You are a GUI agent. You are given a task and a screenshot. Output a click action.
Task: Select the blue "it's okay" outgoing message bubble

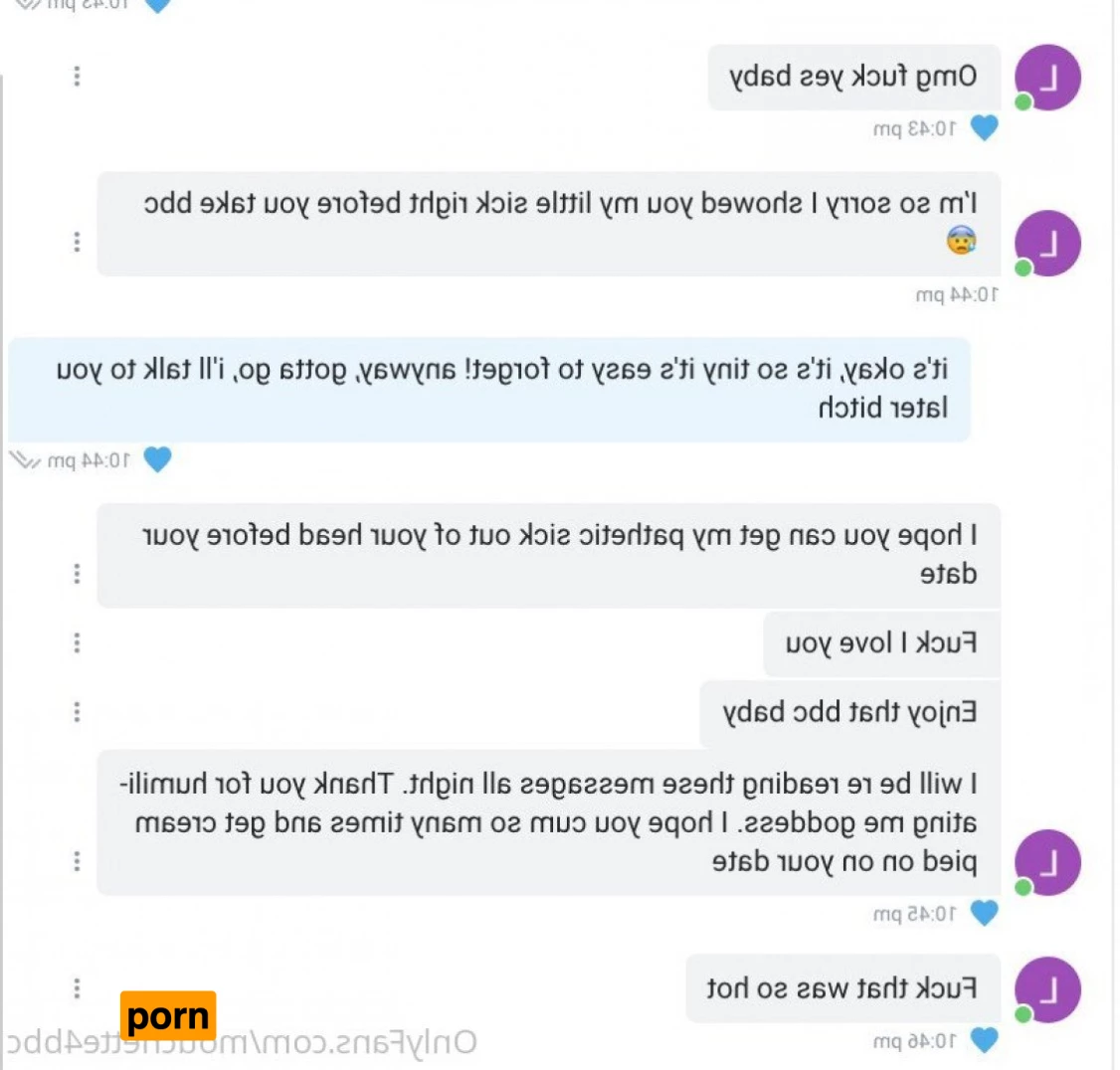pyautogui.click(x=489, y=389)
